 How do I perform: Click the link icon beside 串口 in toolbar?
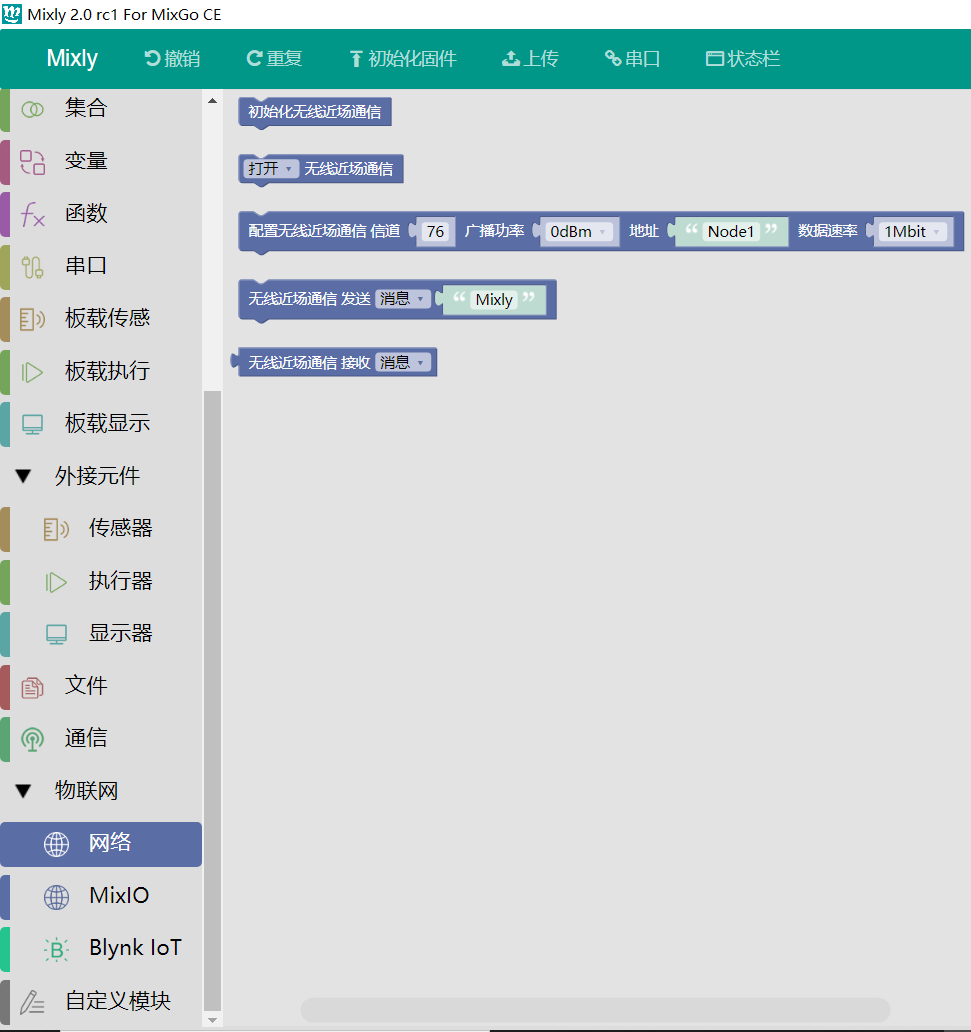(613, 59)
